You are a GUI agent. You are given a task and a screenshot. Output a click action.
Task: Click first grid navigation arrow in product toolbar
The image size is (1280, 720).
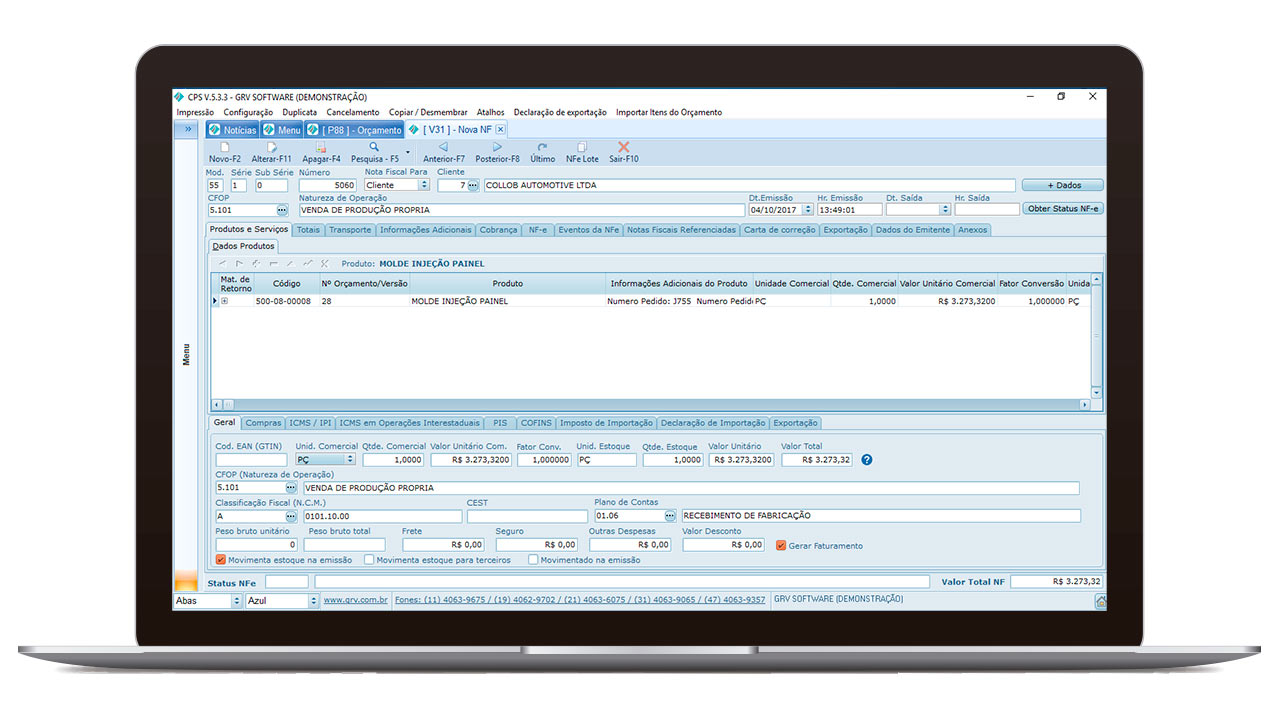pyautogui.click(x=221, y=264)
